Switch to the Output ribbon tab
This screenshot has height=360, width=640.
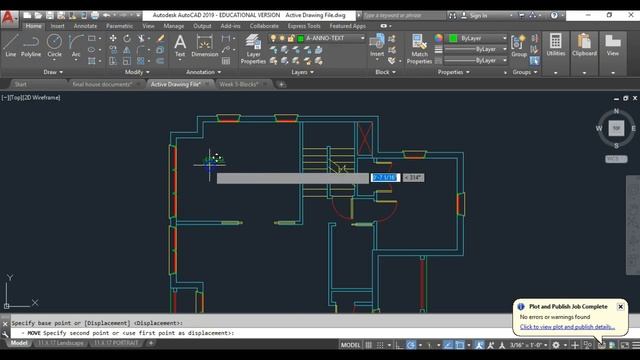pyautogui.click(x=202, y=26)
